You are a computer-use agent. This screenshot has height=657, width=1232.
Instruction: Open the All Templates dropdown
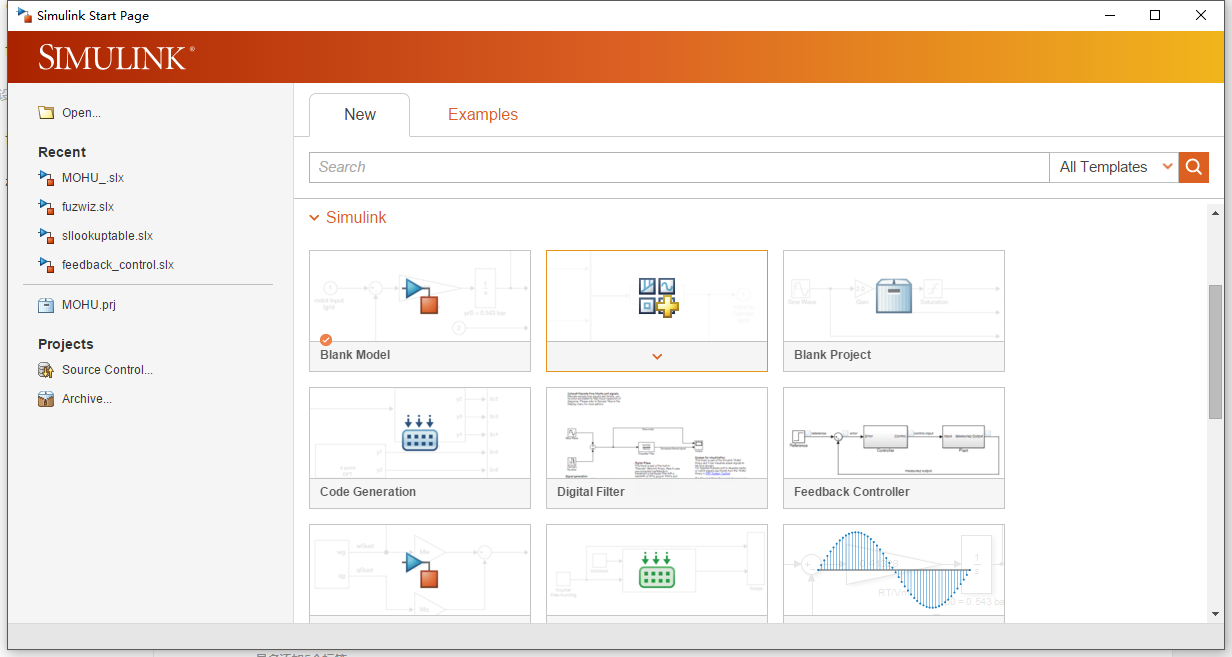1114,167
